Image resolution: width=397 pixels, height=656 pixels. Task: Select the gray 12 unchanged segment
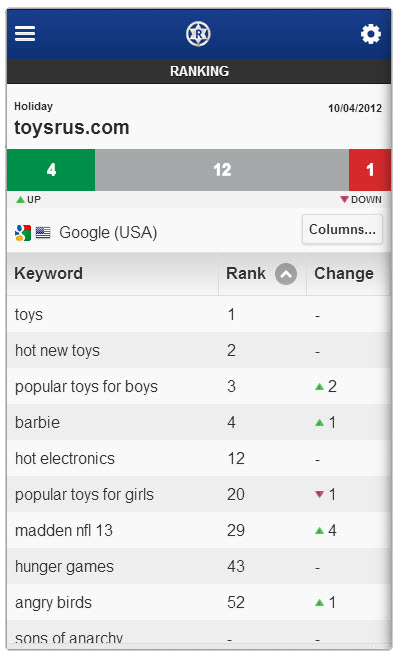(x=222, y=170)
